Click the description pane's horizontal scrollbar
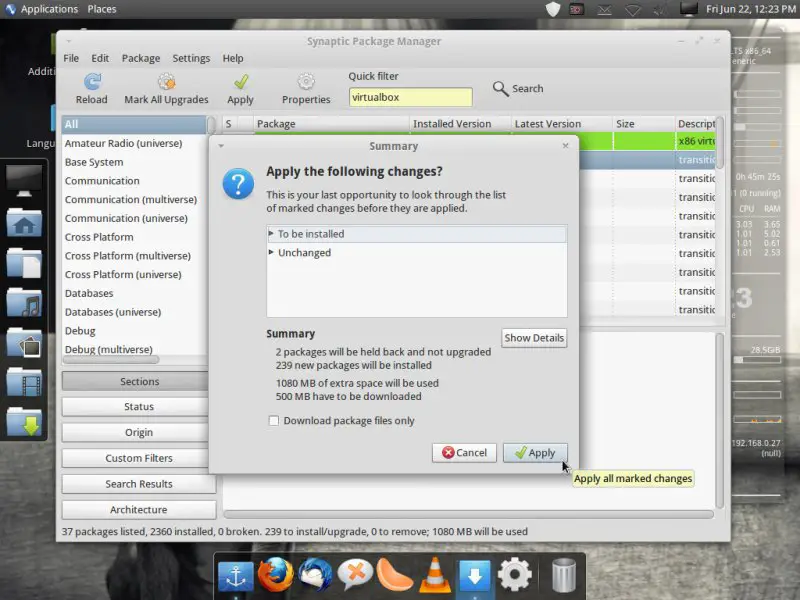The width and height of the screenshot is (800, 600). click(468, 514)
